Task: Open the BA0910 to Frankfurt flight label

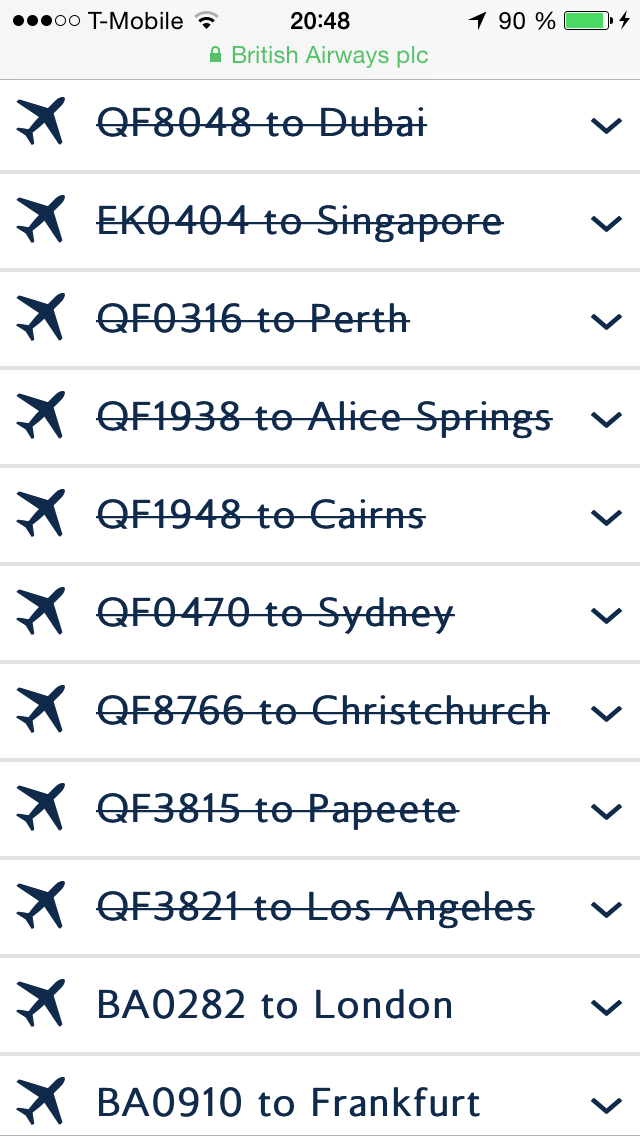Action: [x=288, y=1103]
